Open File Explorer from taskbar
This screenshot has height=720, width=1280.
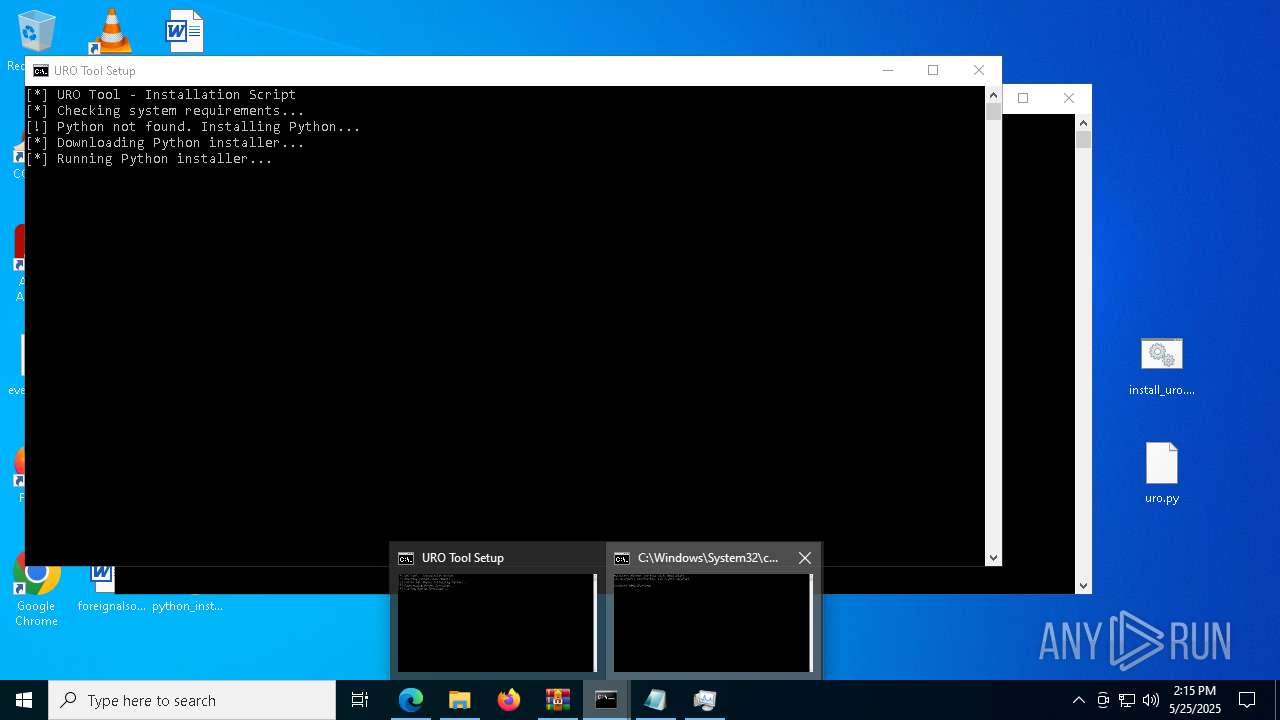pos(460,700)
